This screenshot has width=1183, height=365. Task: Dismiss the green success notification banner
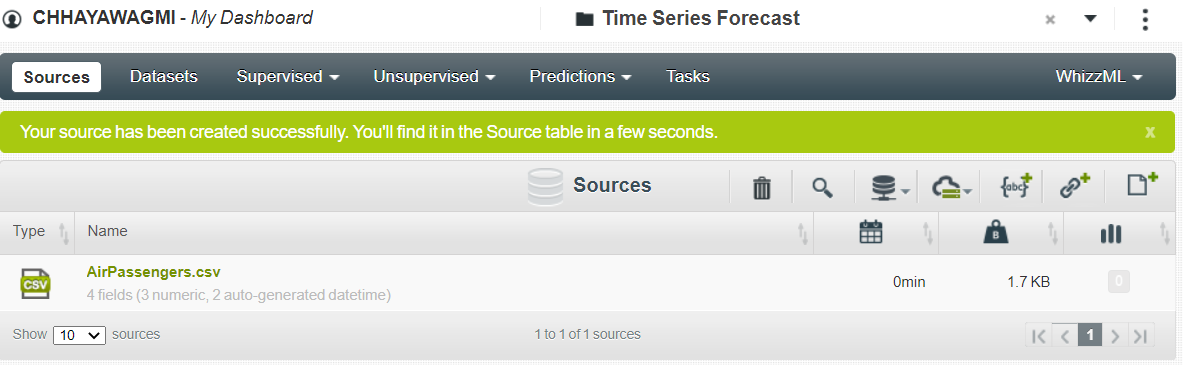click(x=1150, y=132)
